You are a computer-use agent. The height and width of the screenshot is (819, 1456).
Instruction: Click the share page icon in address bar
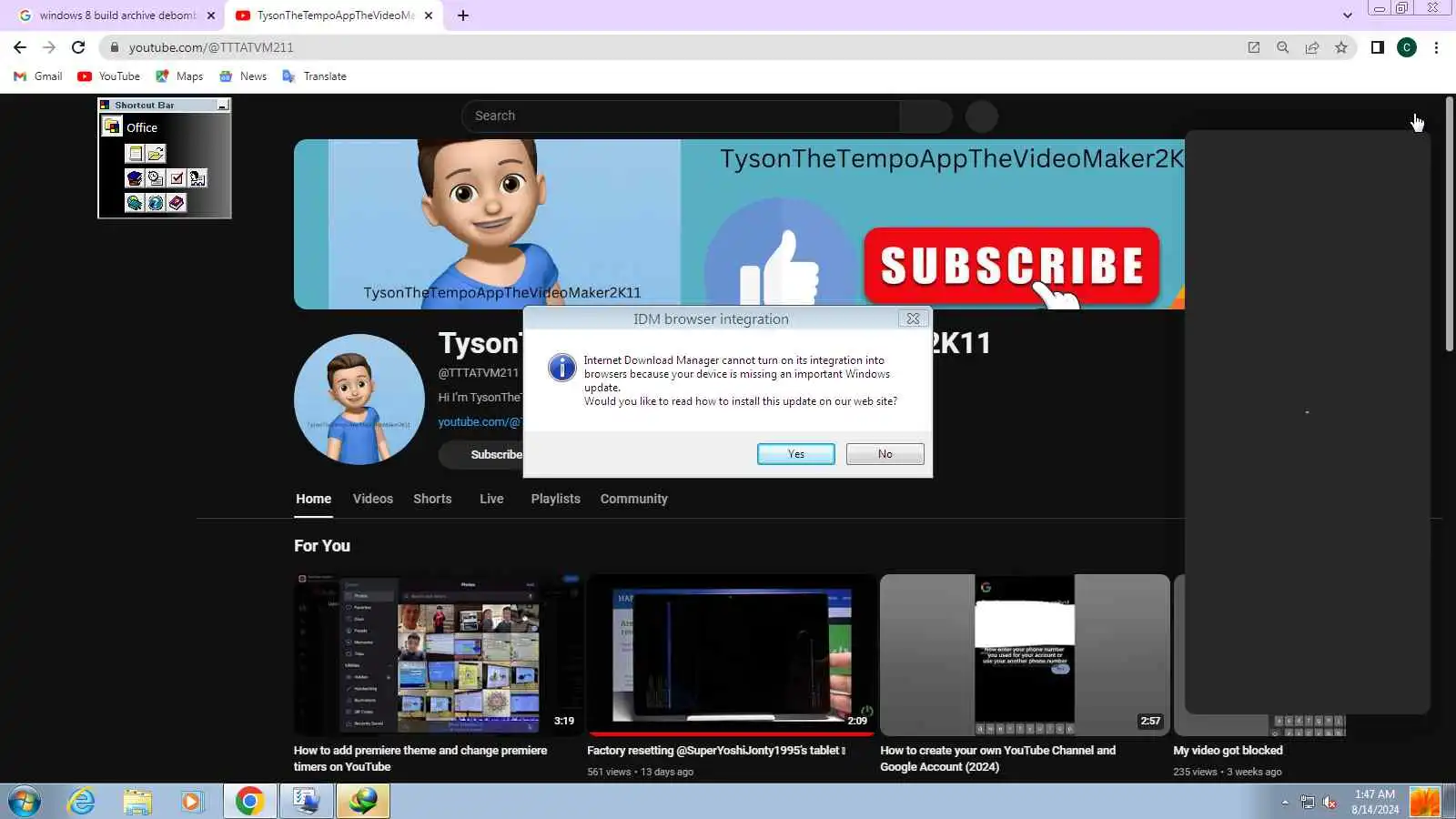pyautogui.click(x=1312, y=47)
